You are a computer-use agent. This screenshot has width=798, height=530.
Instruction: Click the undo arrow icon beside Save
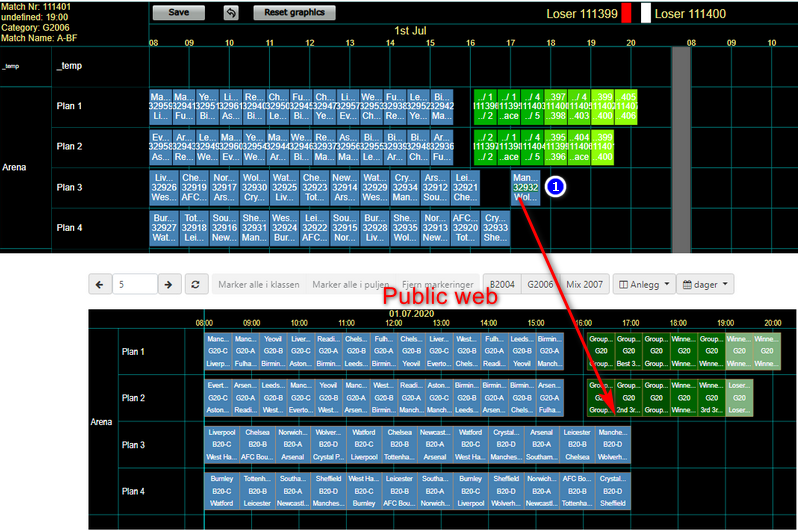tap(231, 13)
